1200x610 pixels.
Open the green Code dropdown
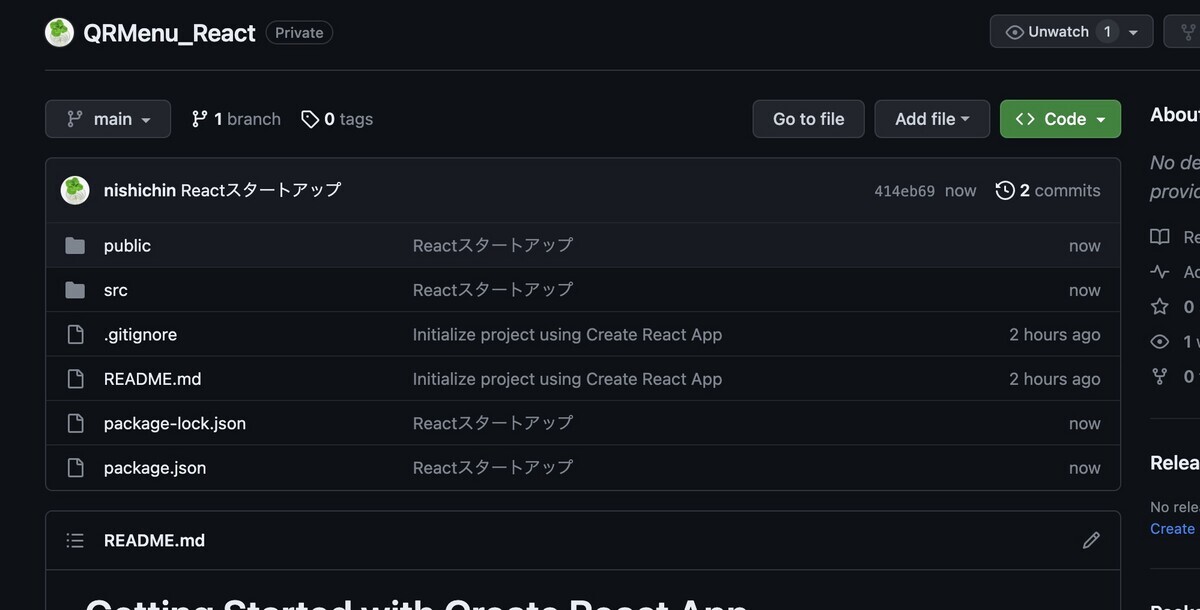[1060, 118]
